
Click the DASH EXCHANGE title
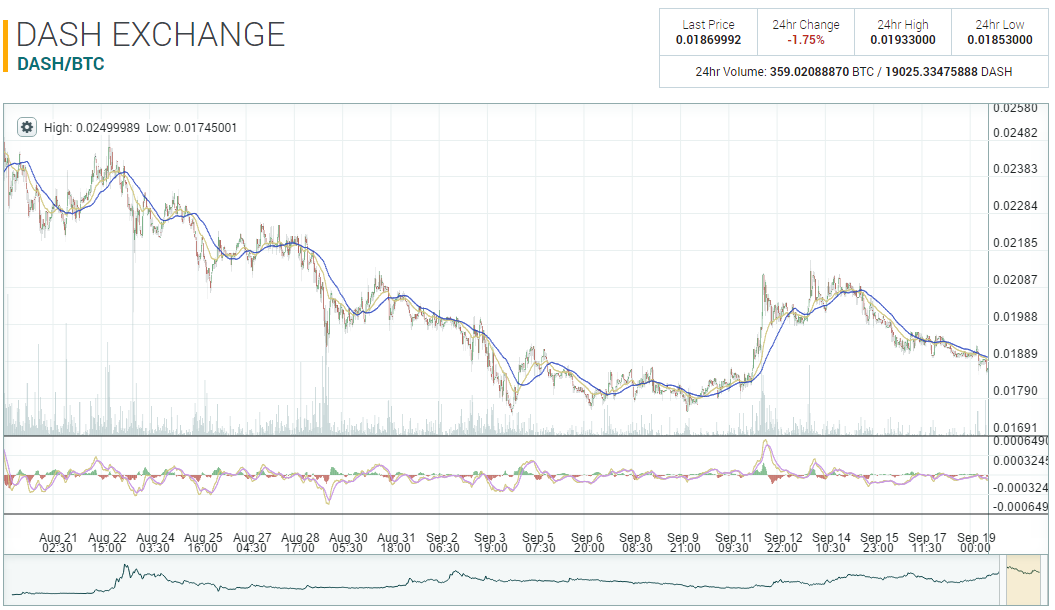point(151,34)
